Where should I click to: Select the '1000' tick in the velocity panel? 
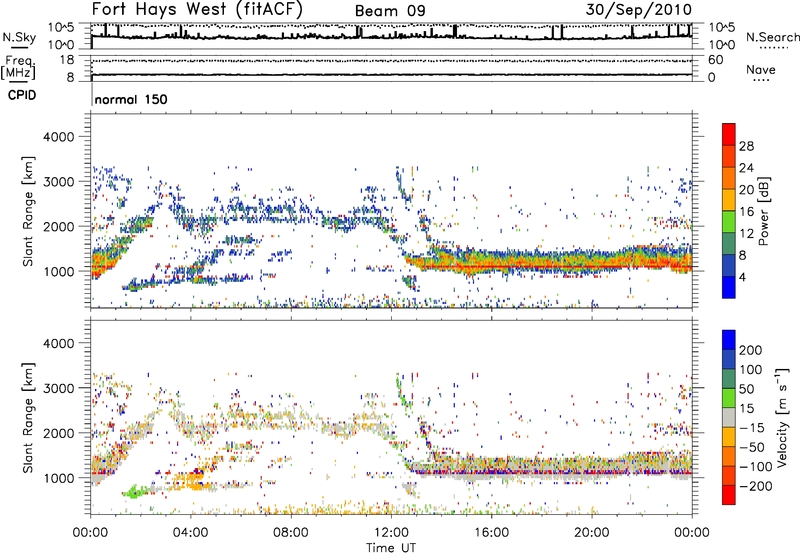pyautogui.click(x=58, y=478)
